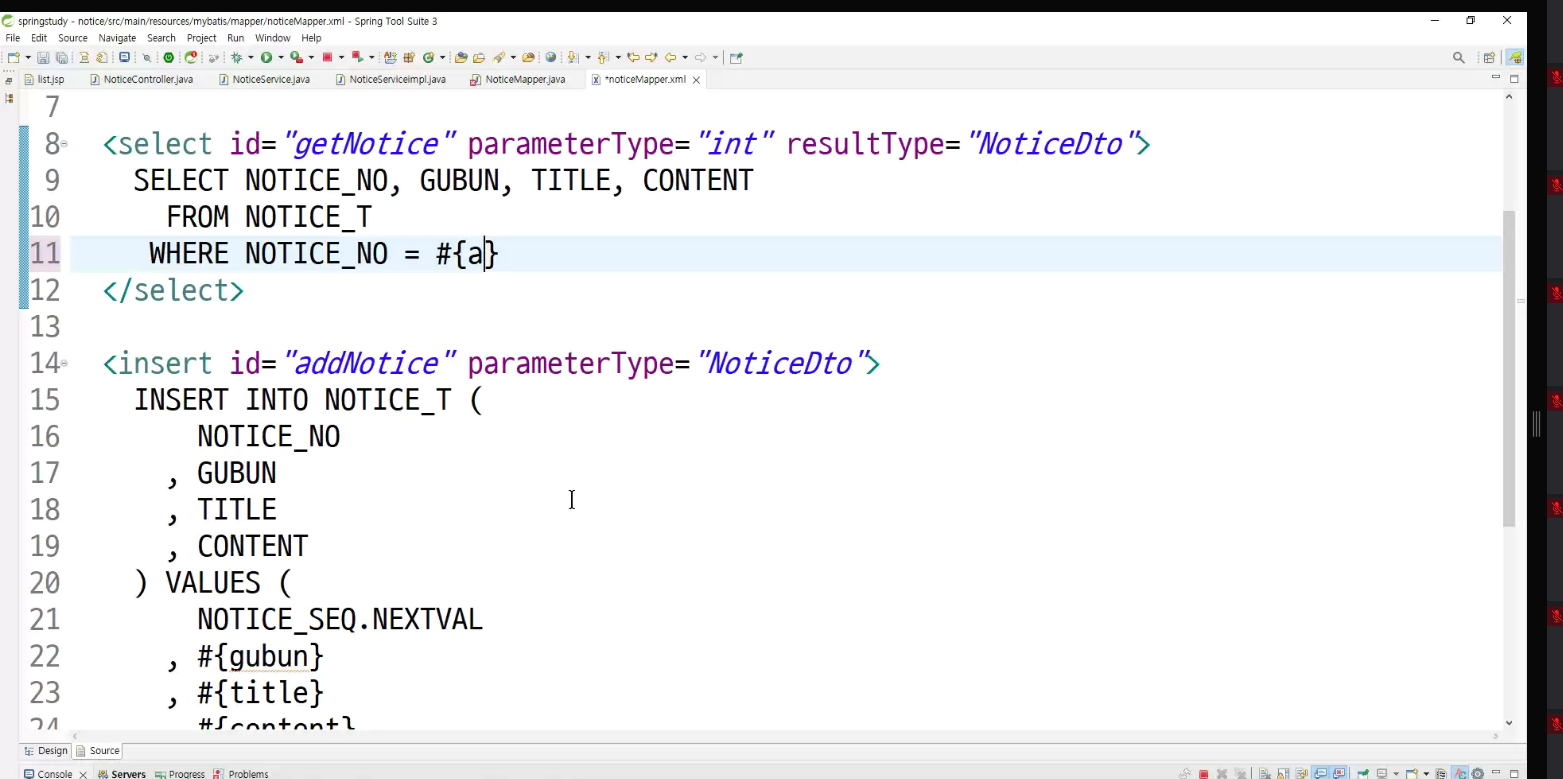Click the red Stop toolbar icon
This screenshot has width=1563, height=779.
327,57
